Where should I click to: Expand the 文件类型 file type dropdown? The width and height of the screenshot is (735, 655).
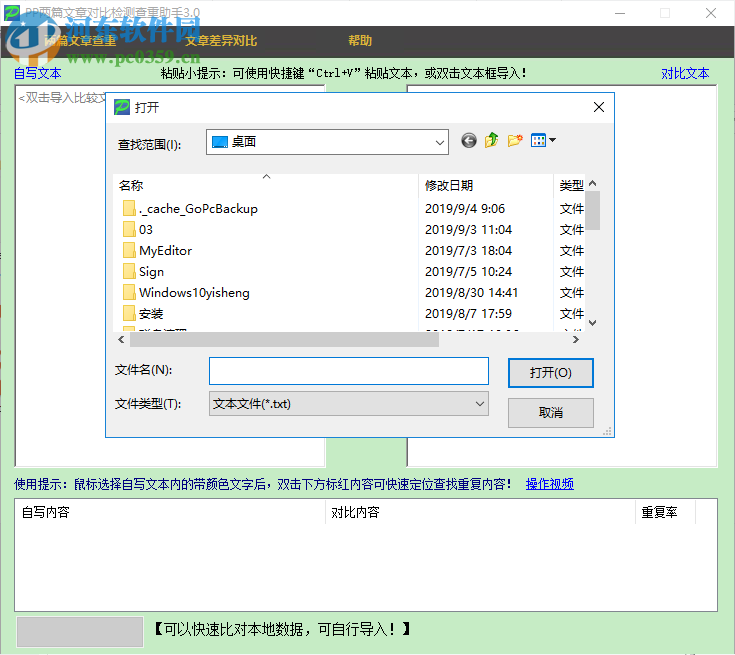pos(480,404)
